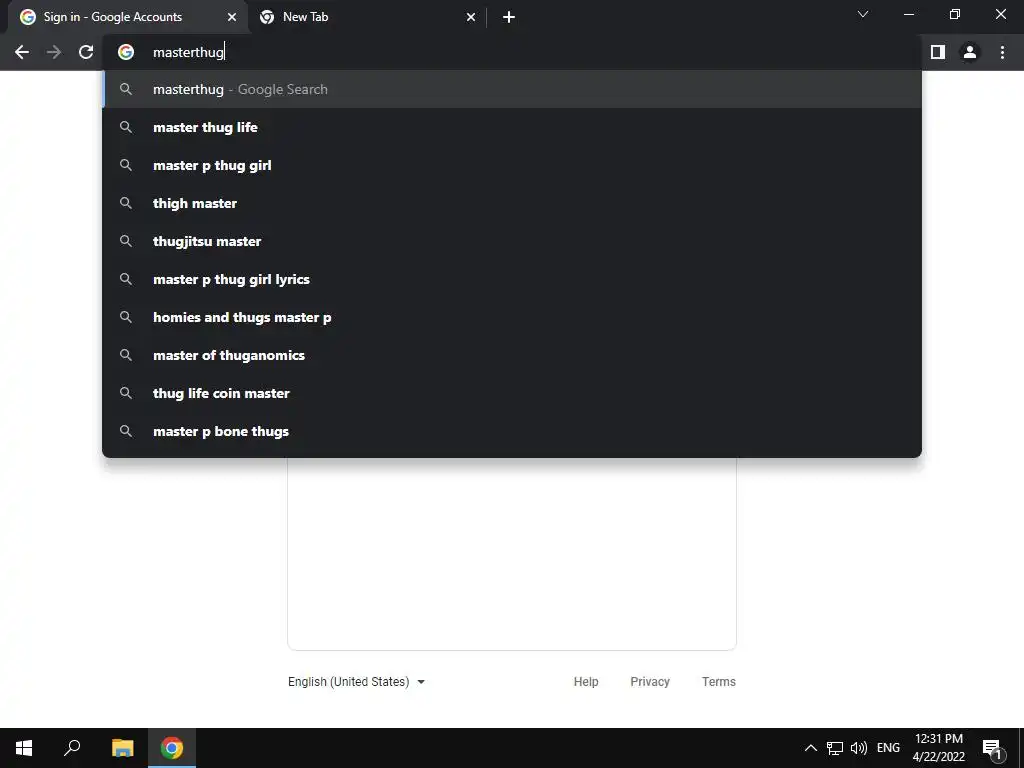This screenshot has height=768, width=1024.
Task: Click in the address bar containing masterthug
Action: (x=512, y=52)
